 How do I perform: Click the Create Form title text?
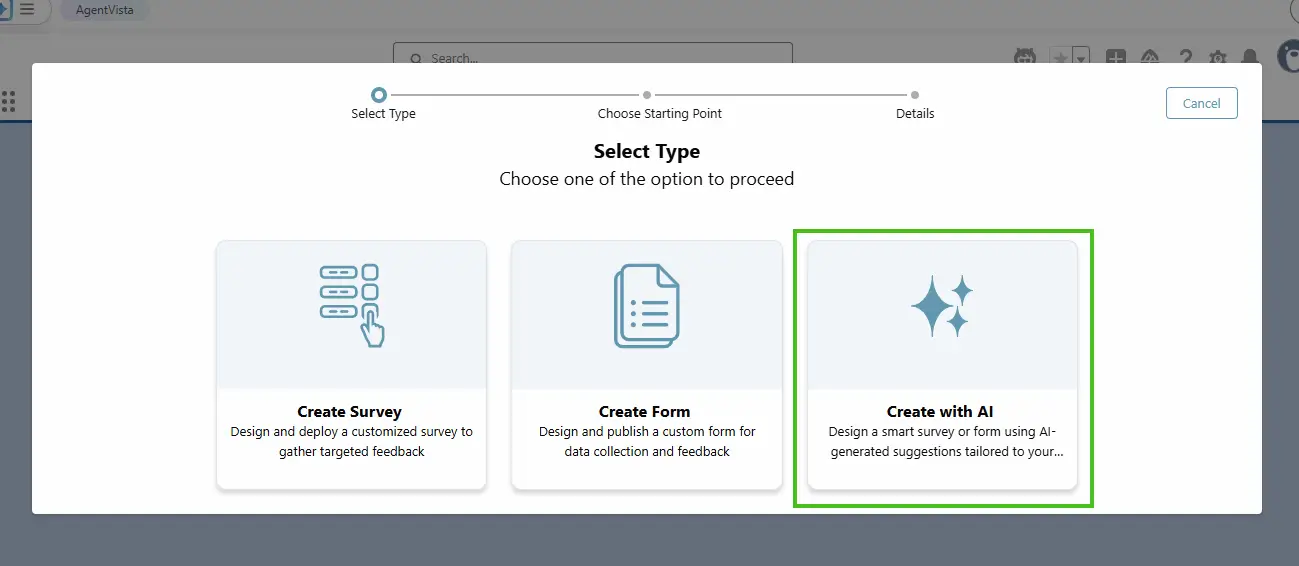pos(644,411)
